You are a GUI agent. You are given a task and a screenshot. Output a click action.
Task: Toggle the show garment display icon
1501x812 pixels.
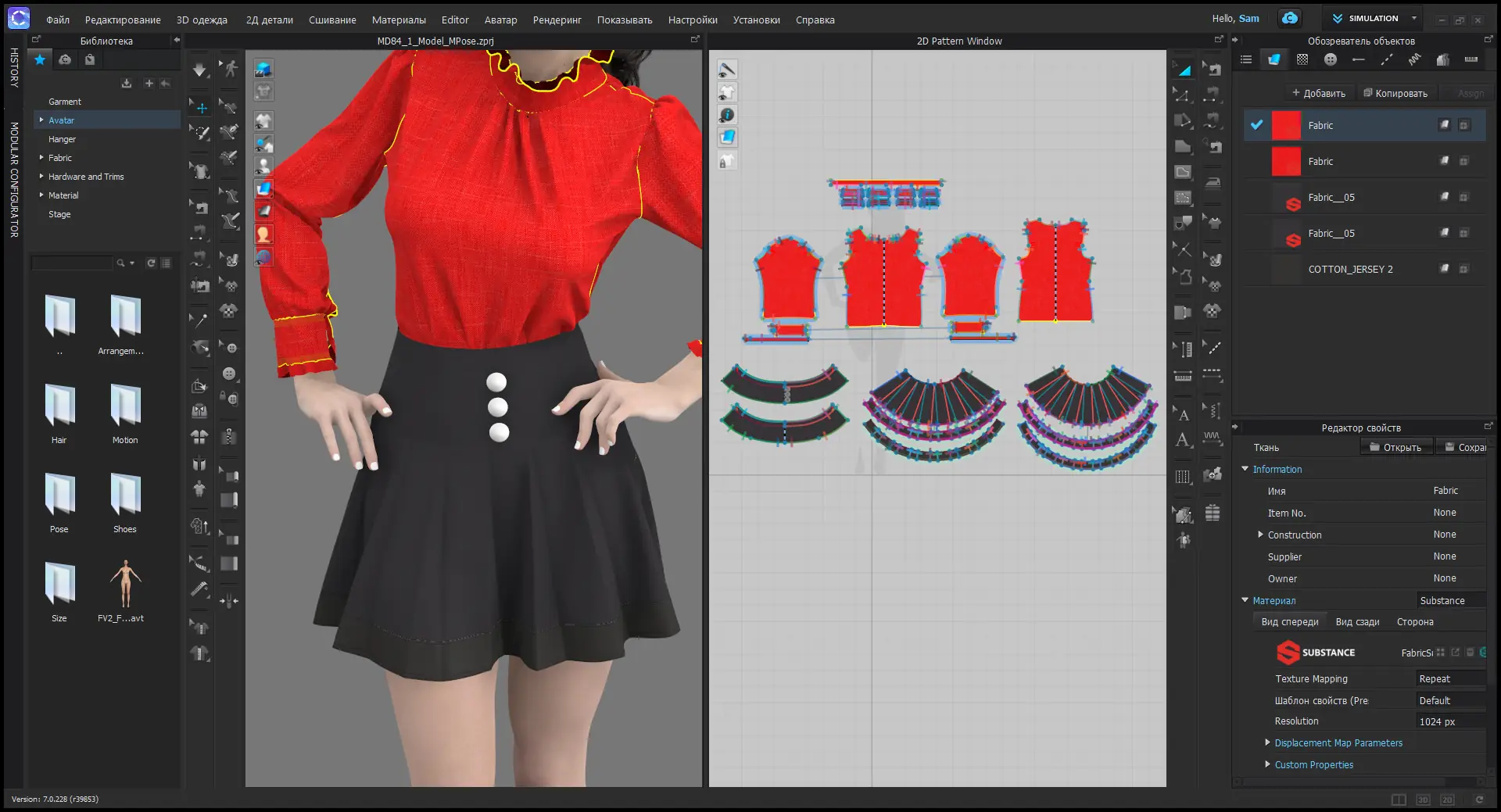pos(263,120)
